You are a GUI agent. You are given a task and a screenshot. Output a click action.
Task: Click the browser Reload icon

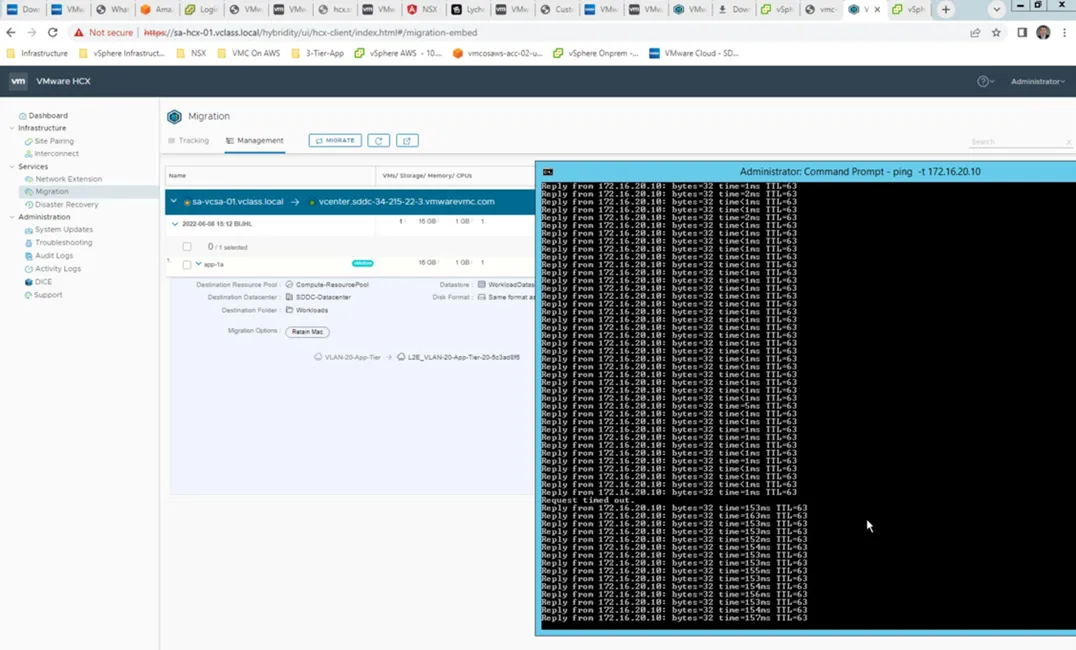pyautogui.click(x=52, y=32)
